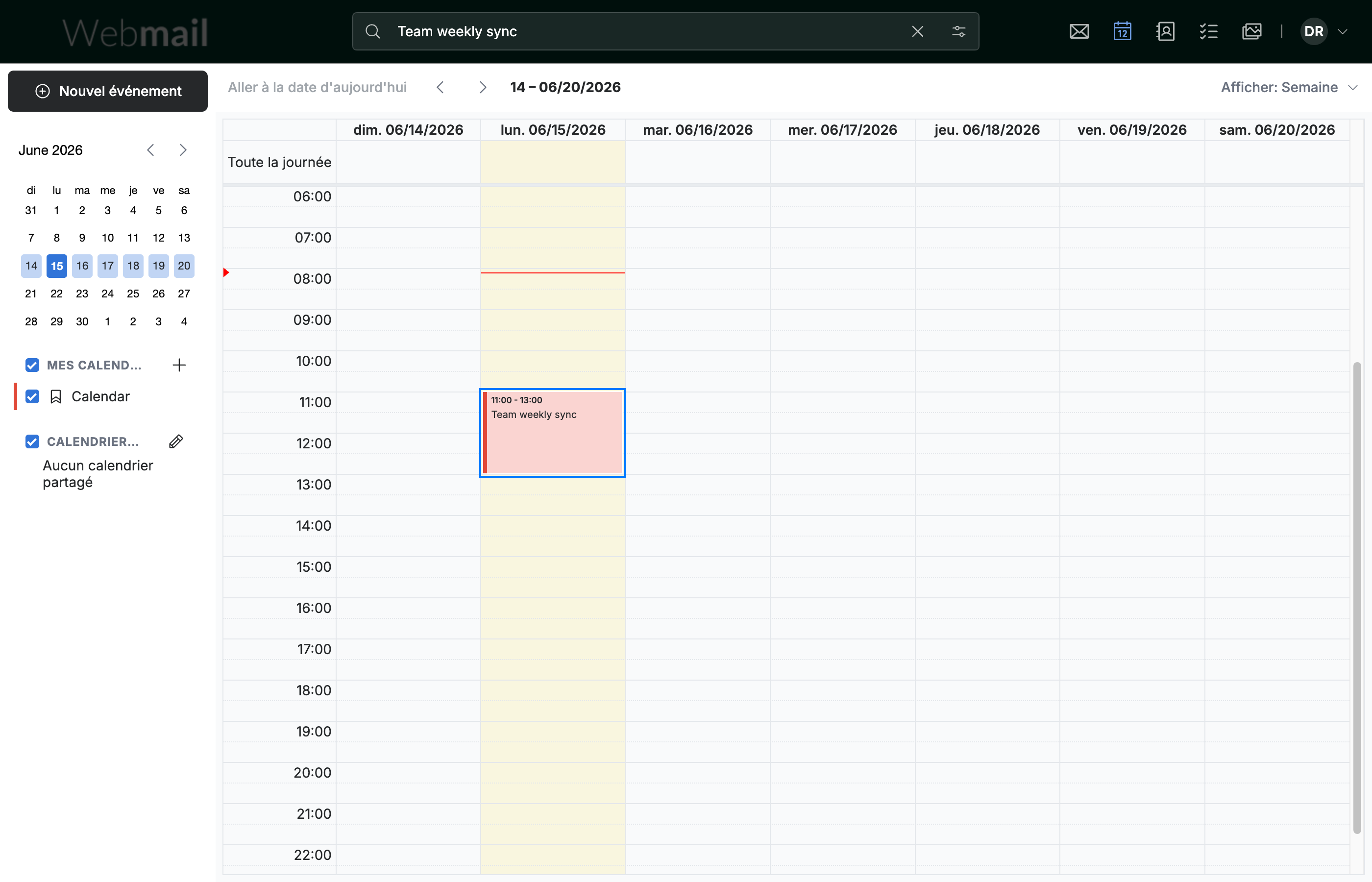Click the ven. 06/19/2026 column header

(x=1132, y=130)
